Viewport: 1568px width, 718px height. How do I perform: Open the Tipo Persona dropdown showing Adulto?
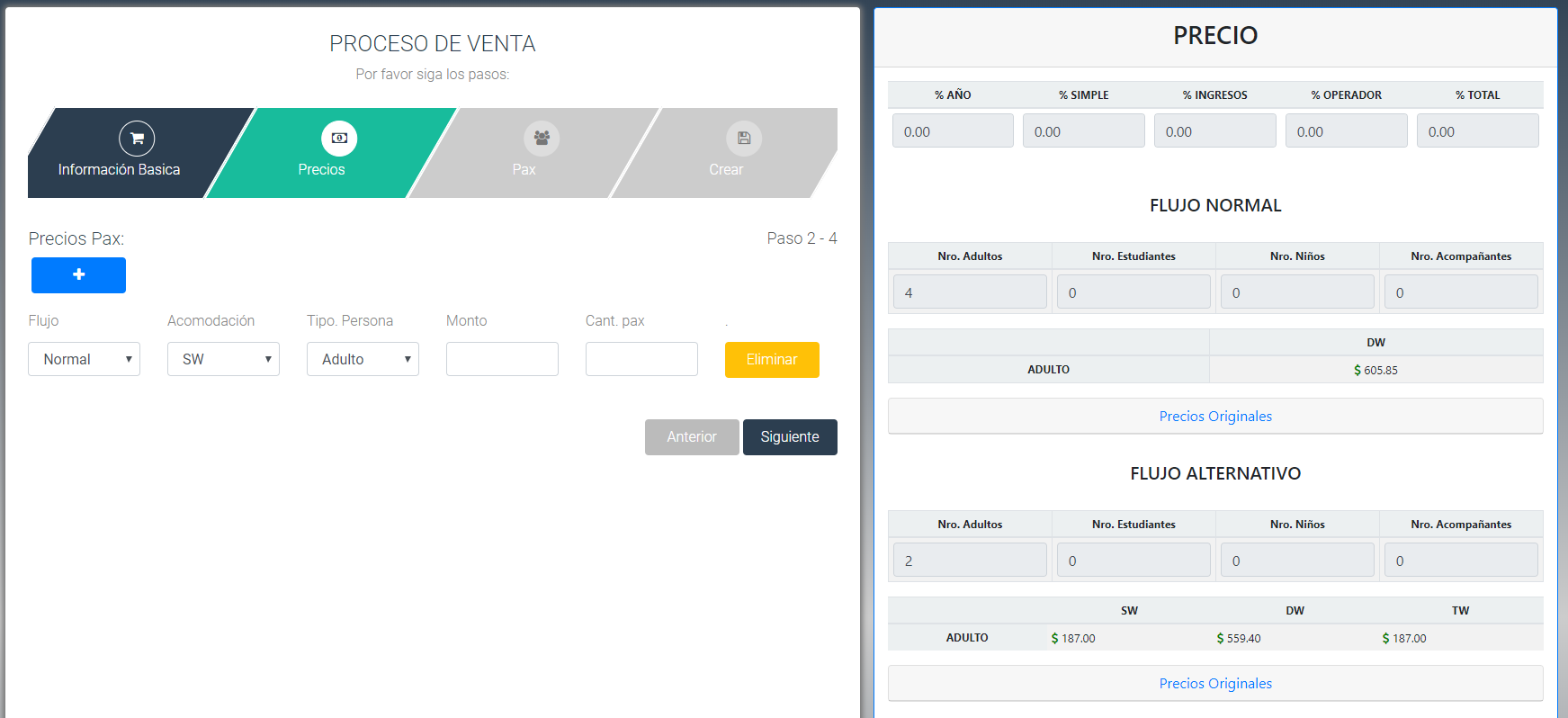(x=363, y=359)
